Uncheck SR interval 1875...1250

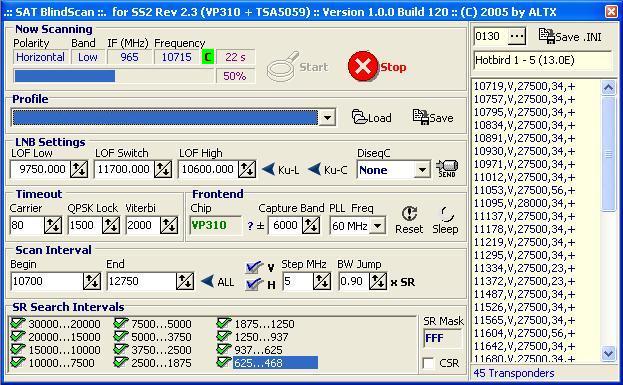click(x=224, y=323)
